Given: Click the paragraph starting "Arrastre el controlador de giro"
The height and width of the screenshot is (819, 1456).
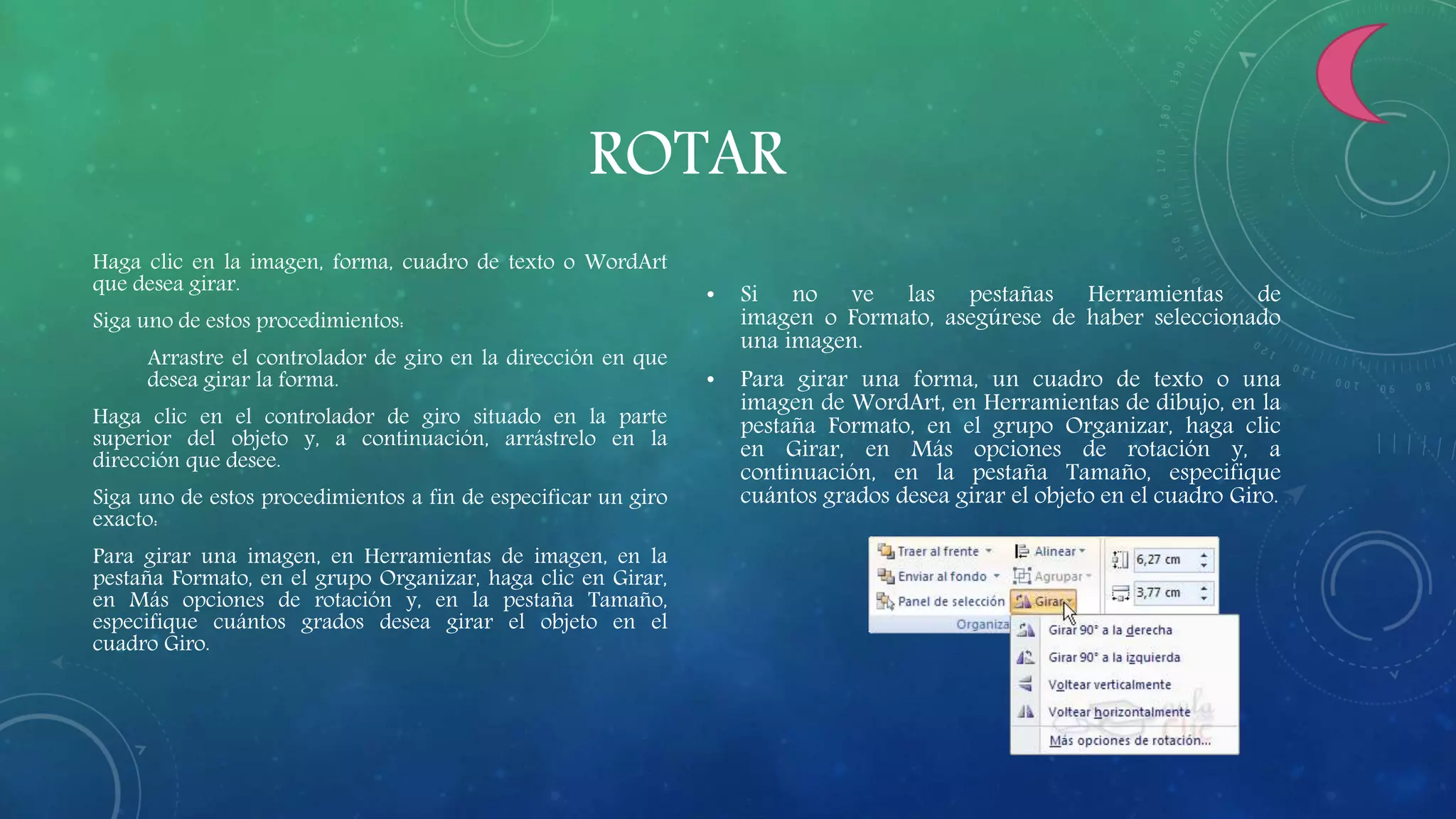Looking at the screenshot, I should [x=407, y=368].
